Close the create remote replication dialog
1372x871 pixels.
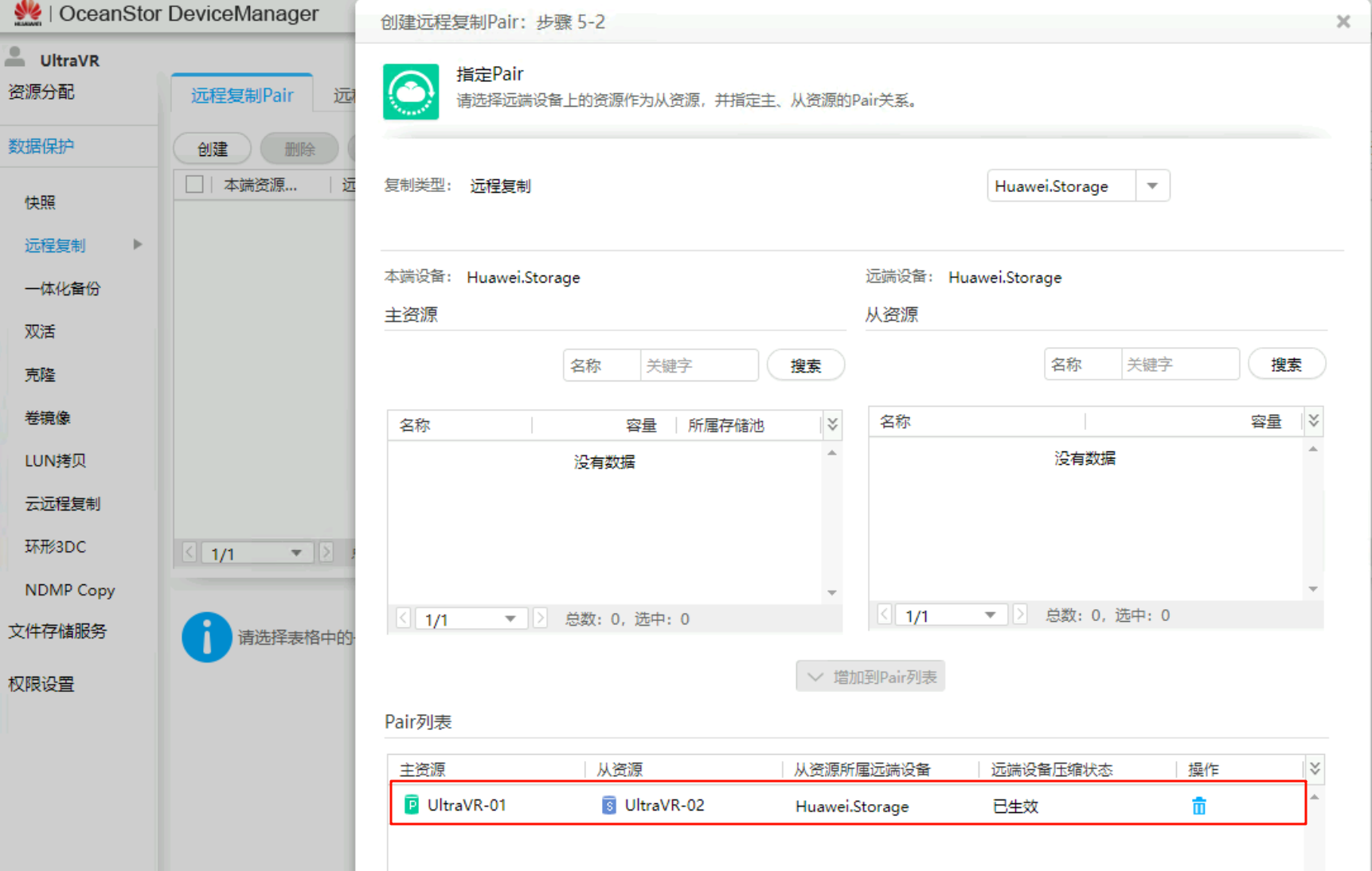[x=1343, y=21]
